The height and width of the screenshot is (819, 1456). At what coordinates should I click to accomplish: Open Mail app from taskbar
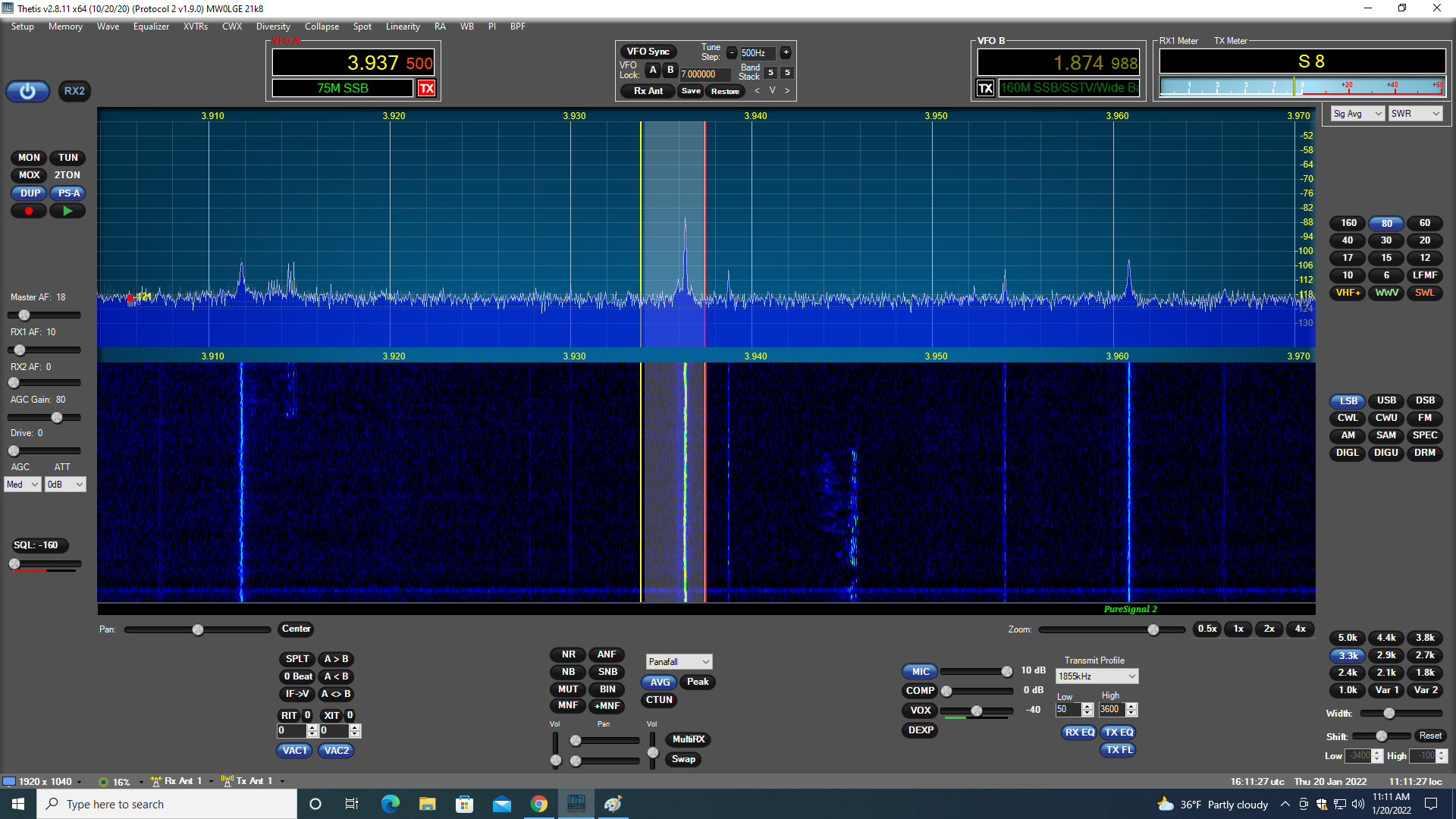tap(501, 804)
